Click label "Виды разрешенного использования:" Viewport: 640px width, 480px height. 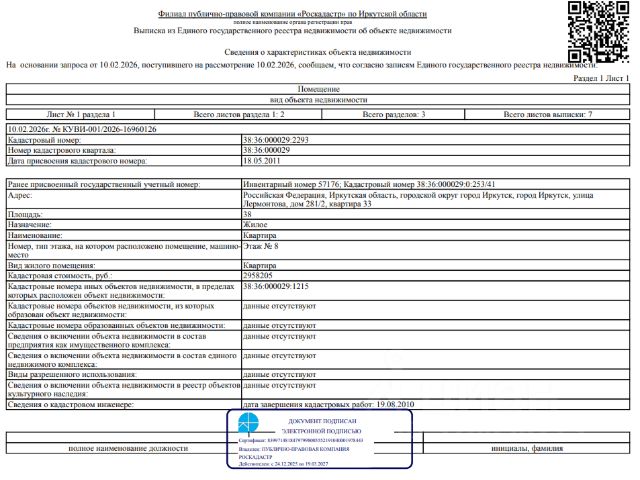coord(72,375)
